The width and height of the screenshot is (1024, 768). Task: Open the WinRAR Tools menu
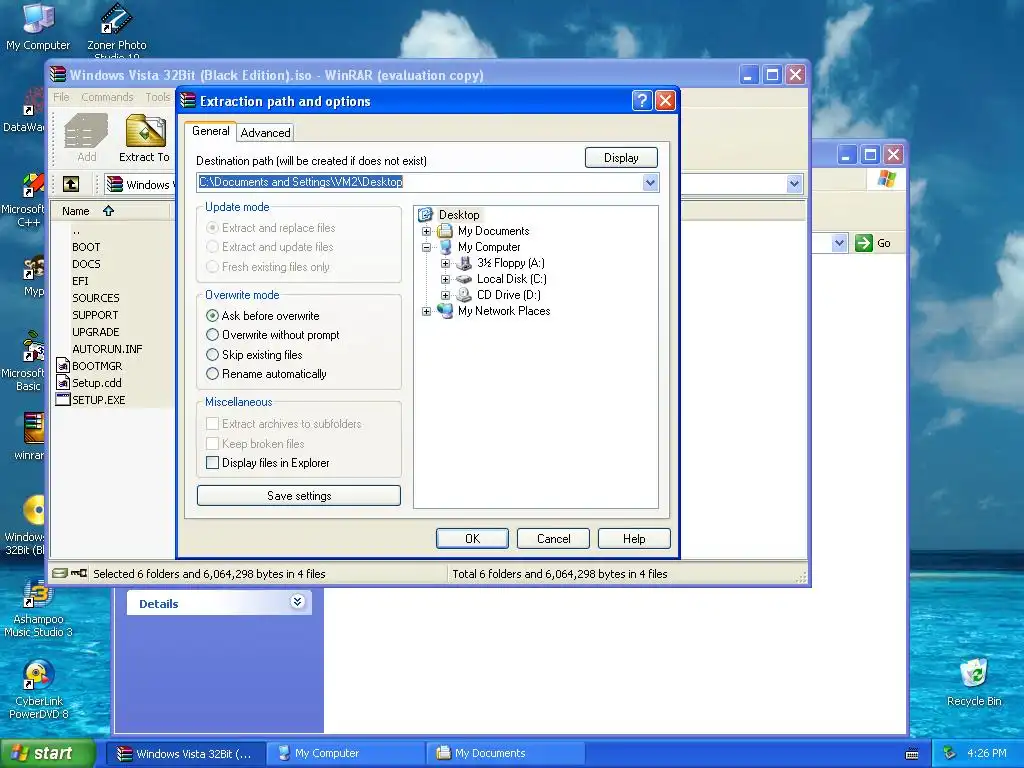[157, 97]
